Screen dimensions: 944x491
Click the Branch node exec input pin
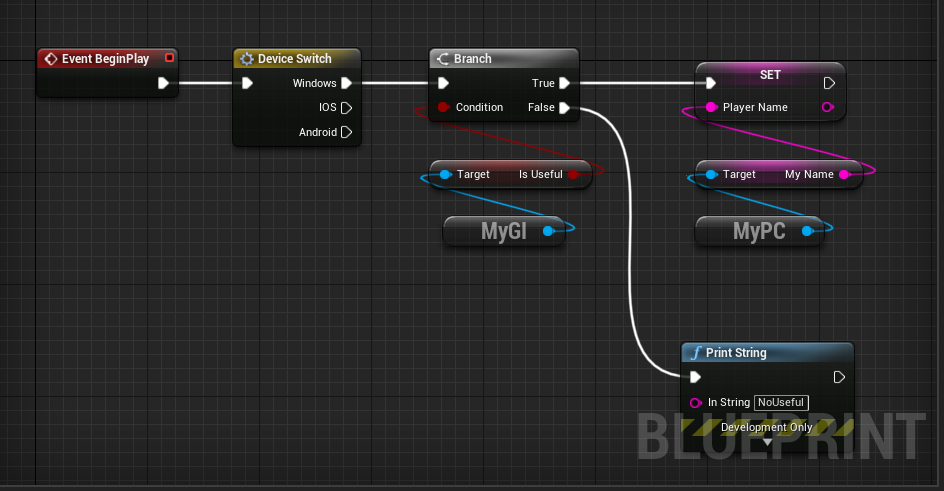tap(443, 83)
